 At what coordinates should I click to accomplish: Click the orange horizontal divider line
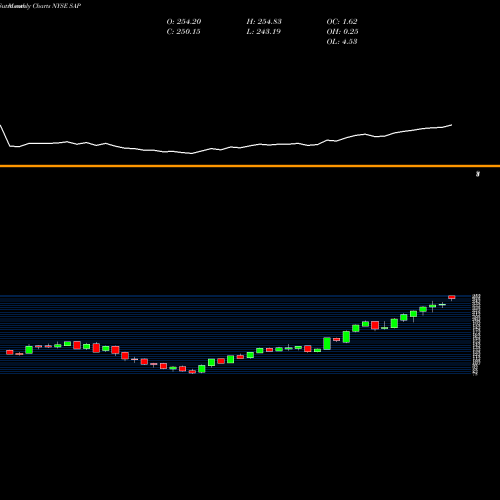pyautogui.click(x=250, y=166)
